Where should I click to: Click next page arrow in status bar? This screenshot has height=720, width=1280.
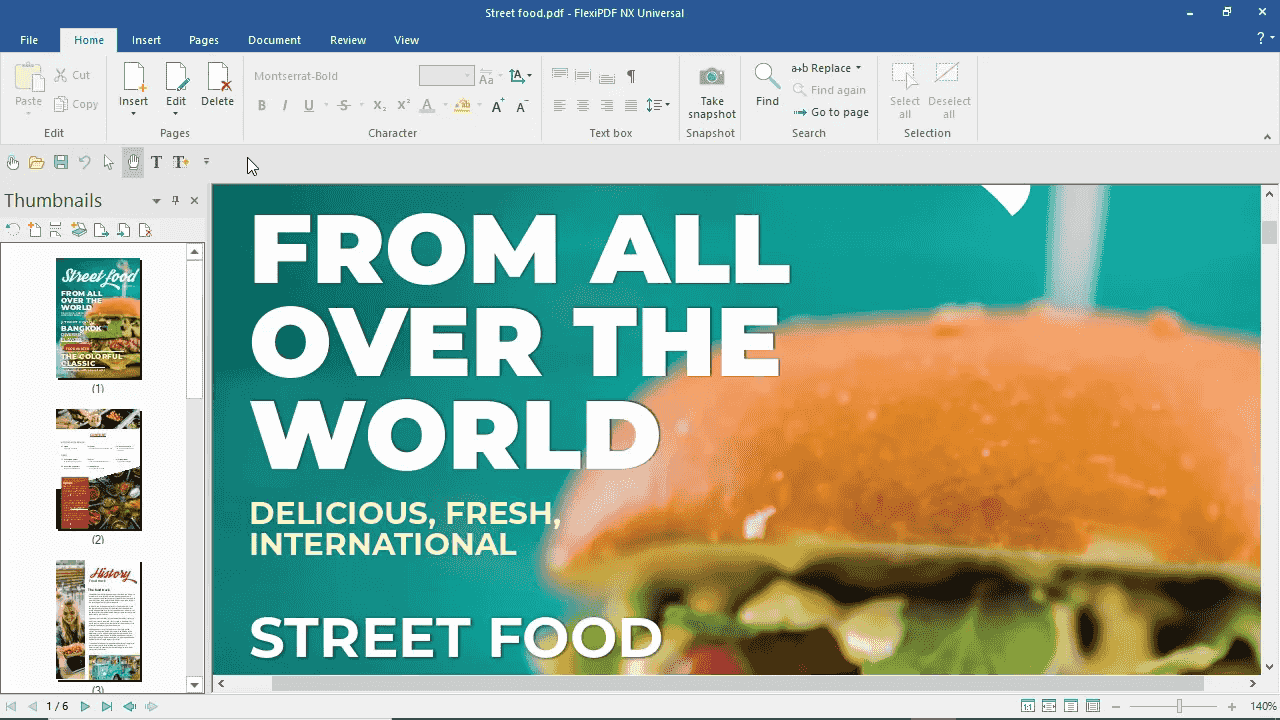point(85,707)
